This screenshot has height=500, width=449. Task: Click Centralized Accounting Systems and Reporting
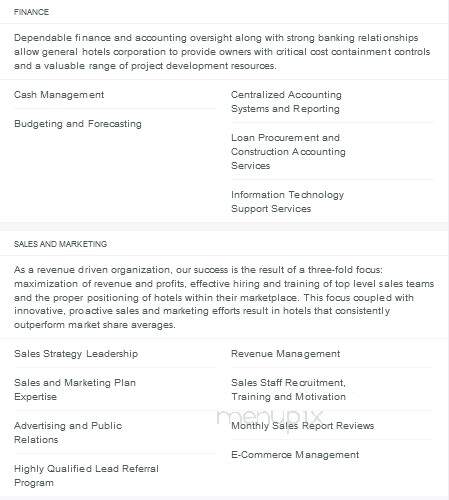(x=286, y=102)
